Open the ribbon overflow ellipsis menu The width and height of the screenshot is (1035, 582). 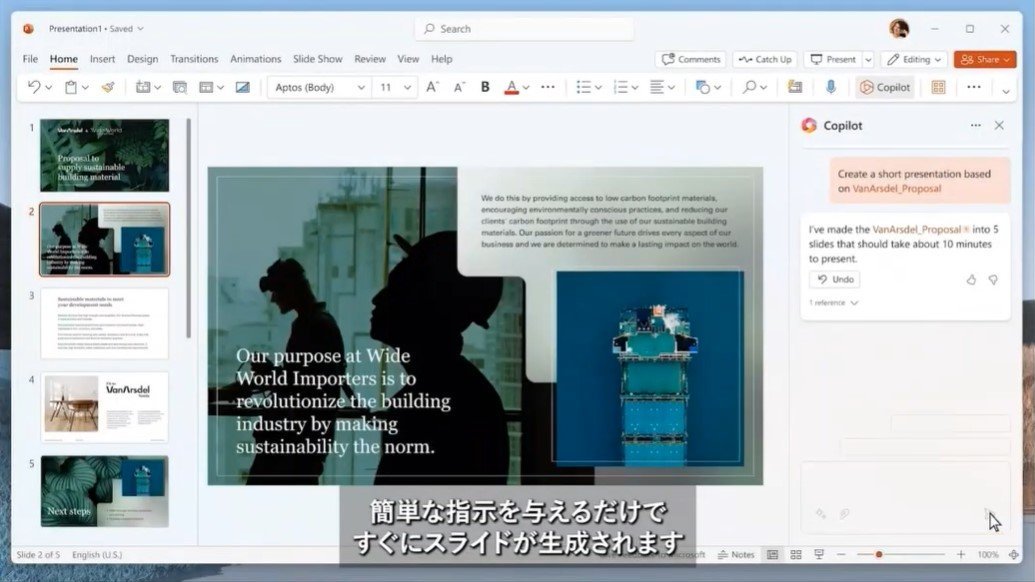(974, 87)
